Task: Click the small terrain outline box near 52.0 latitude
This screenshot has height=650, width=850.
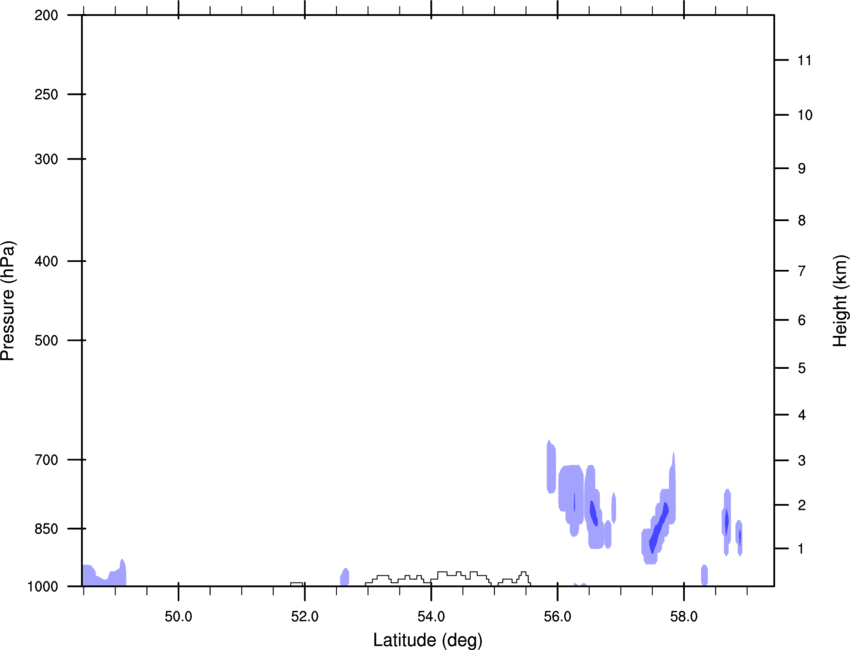Action: coord(297,584)
